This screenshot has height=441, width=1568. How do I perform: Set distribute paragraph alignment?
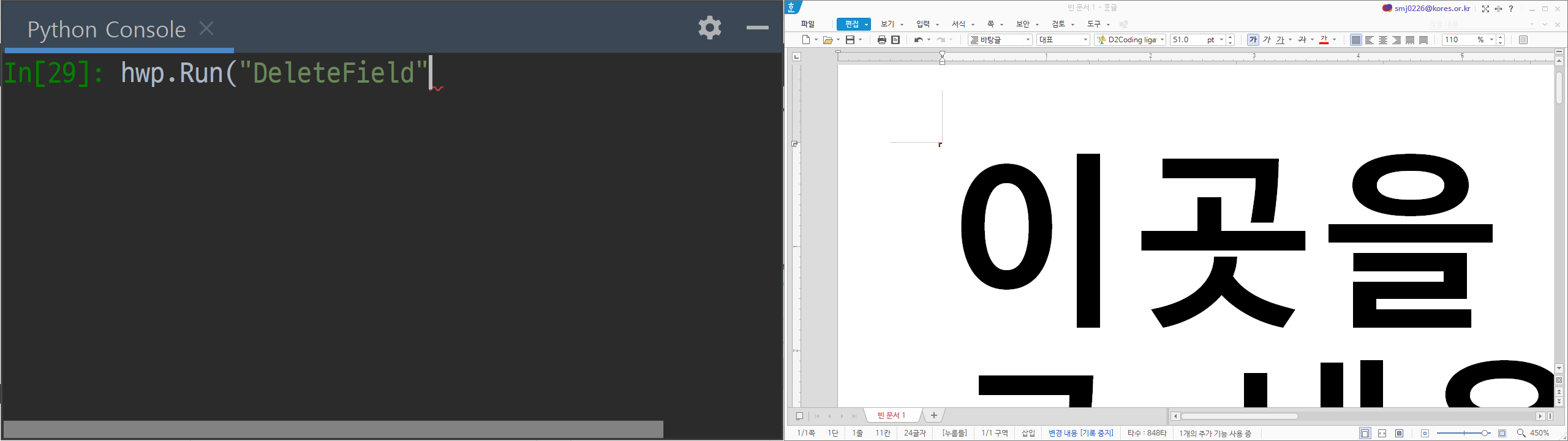click(1409, 40)
